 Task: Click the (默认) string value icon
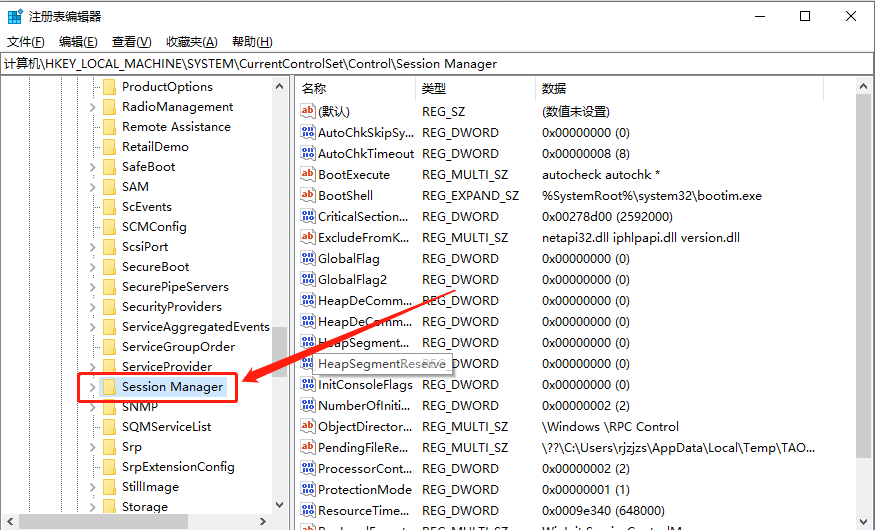pos(307,111)
